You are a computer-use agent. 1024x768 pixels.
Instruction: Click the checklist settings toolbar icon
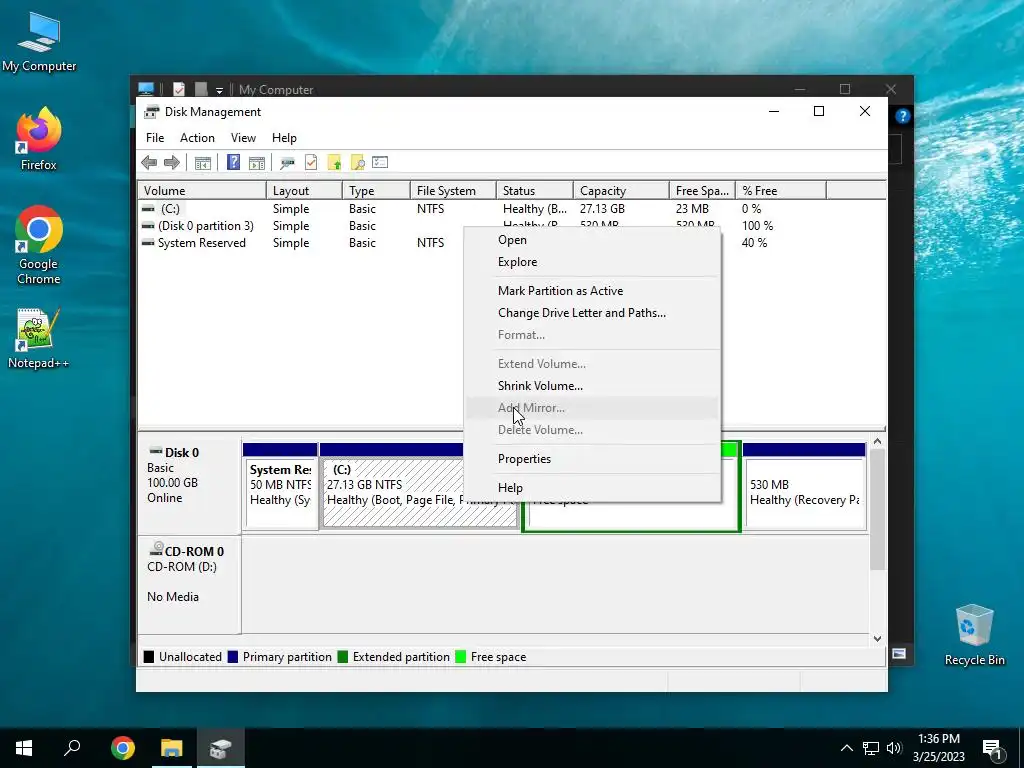380,162
